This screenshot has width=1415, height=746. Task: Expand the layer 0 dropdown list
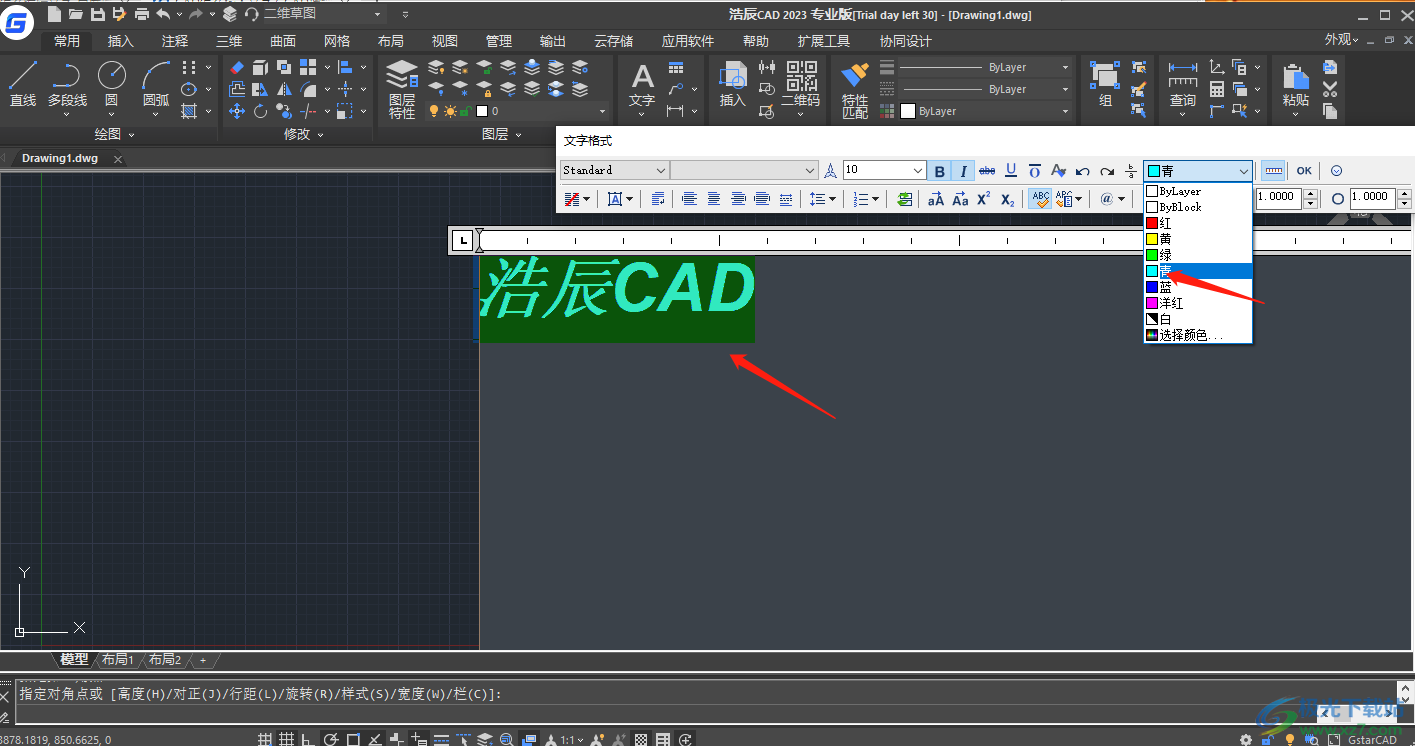(602, 112)
